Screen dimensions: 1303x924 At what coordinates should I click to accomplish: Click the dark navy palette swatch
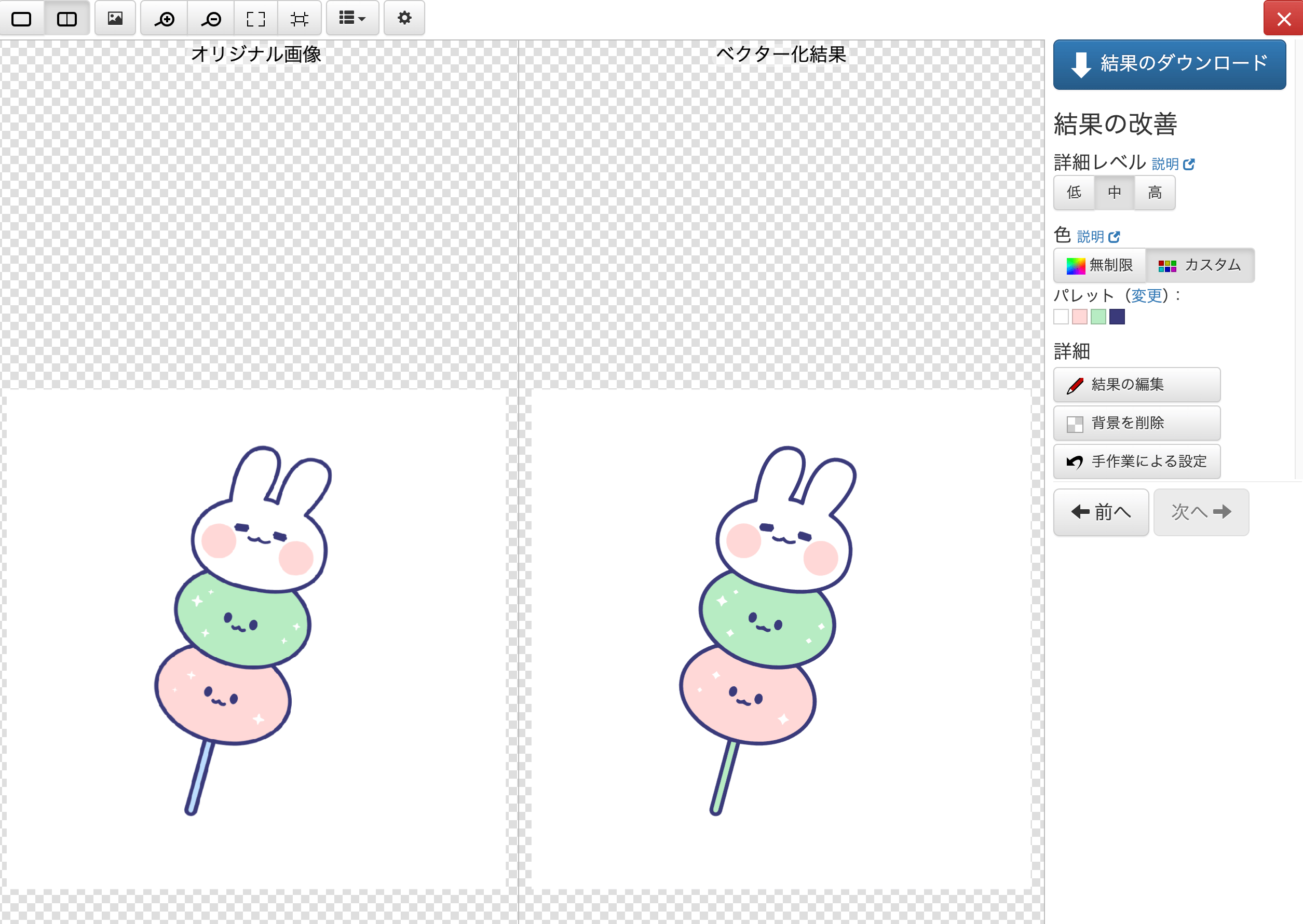1117,316
